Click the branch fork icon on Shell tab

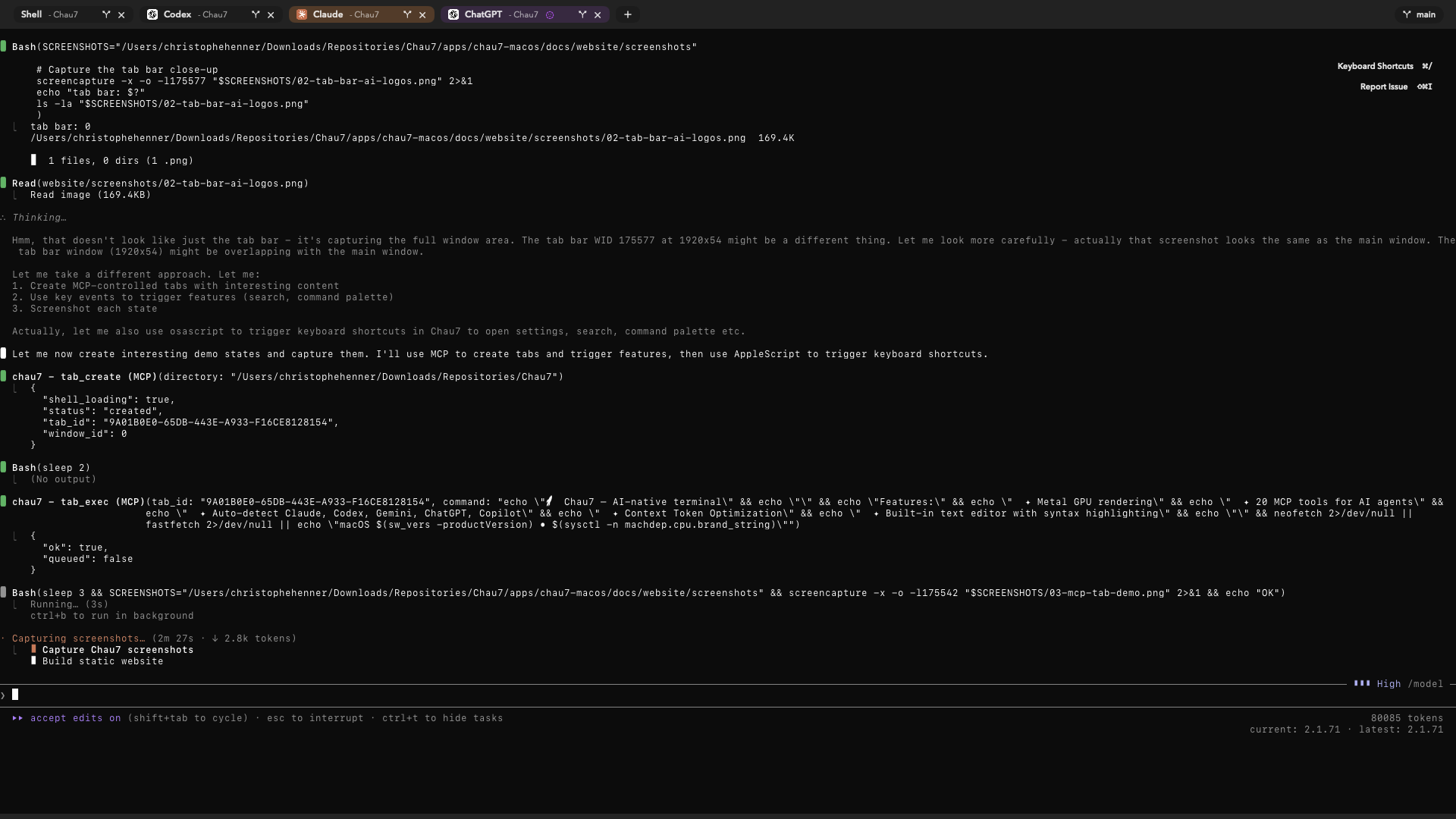(106, 14)
